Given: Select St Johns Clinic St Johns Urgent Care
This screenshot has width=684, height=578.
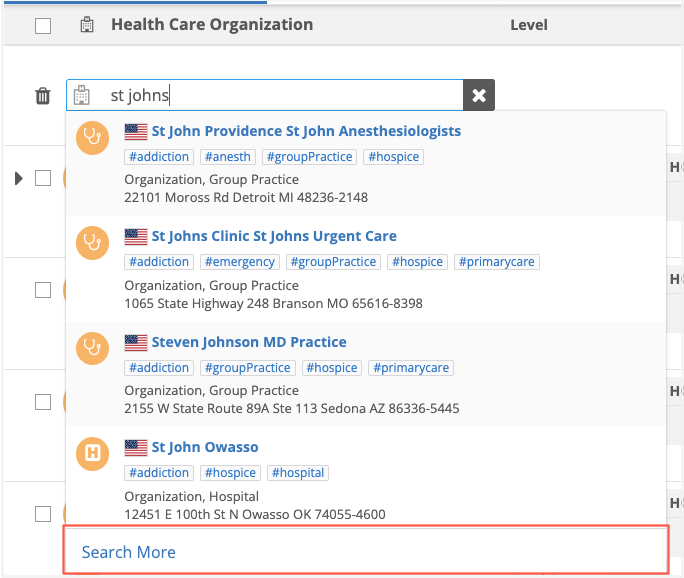Looking at the screenshot, I should point(274,236).
